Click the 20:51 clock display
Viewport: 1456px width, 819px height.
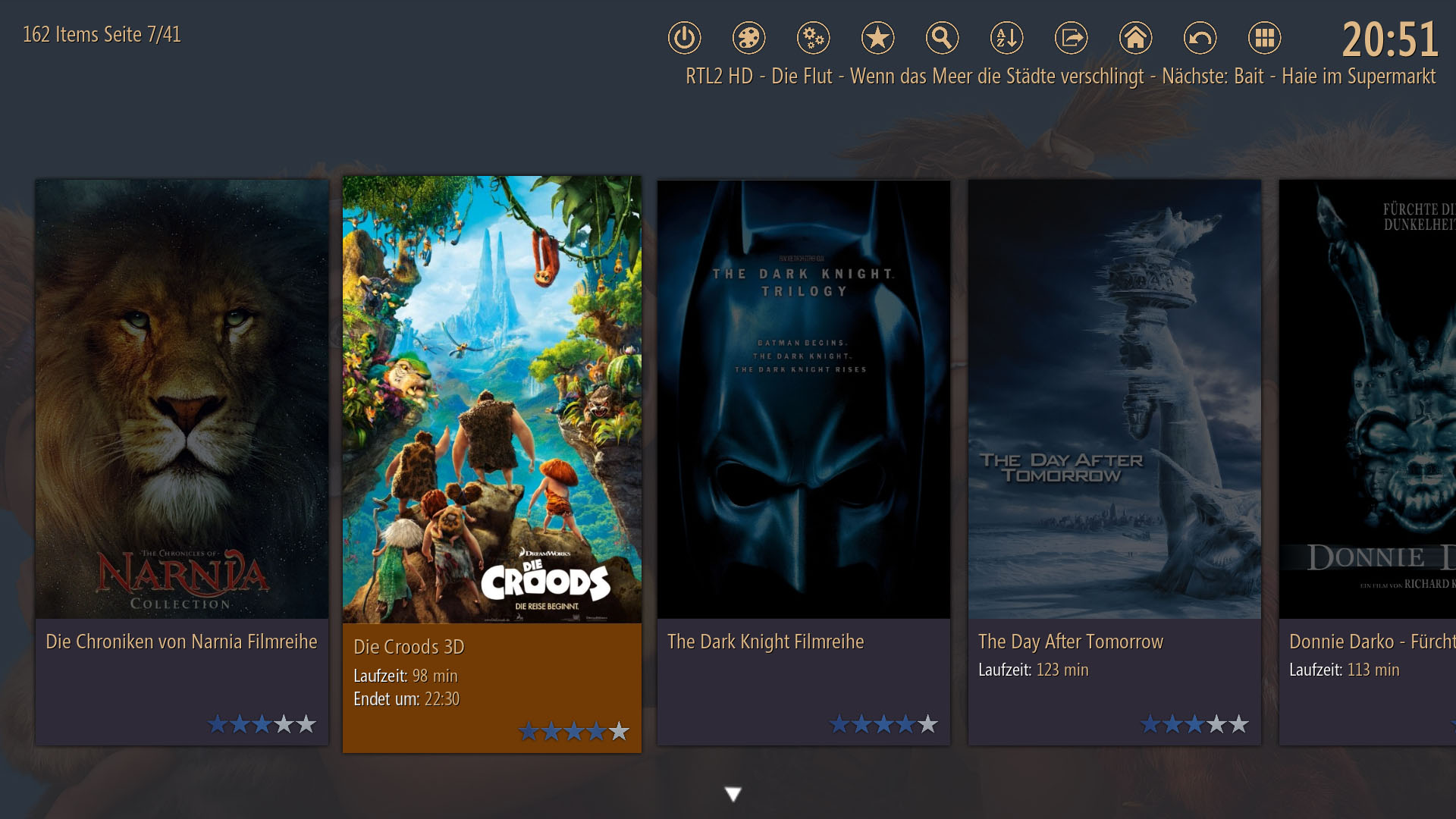(x=1390, y=39)
